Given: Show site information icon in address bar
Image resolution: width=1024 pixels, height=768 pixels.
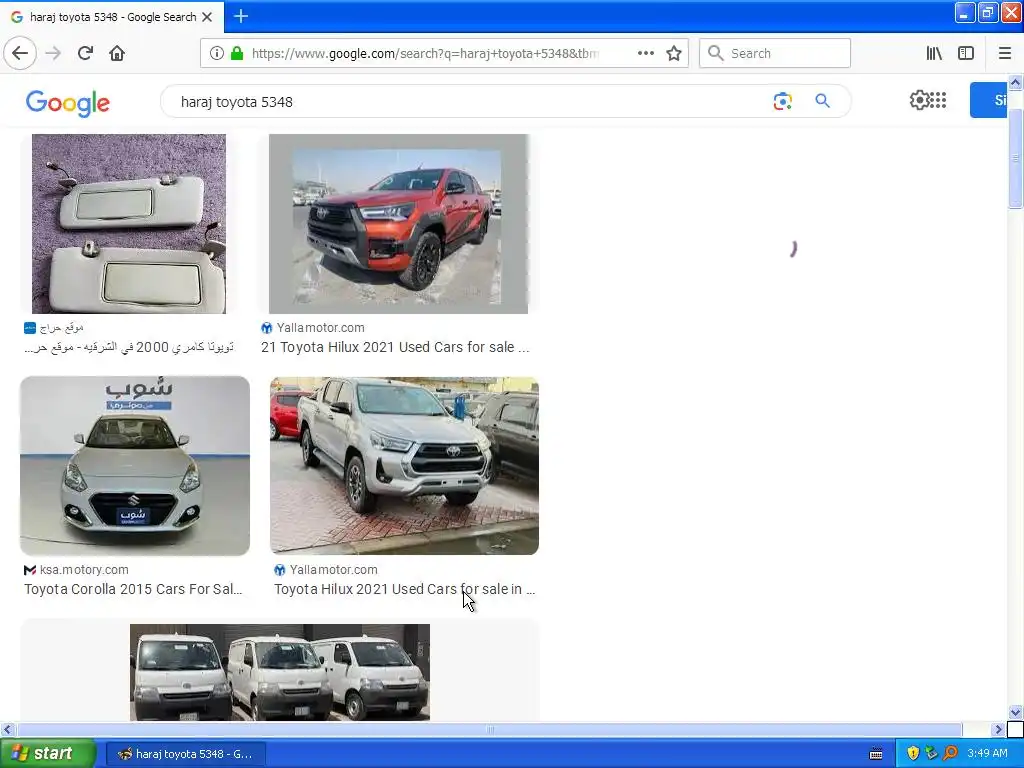Looking at the screenshot, I should pos(216,54).
